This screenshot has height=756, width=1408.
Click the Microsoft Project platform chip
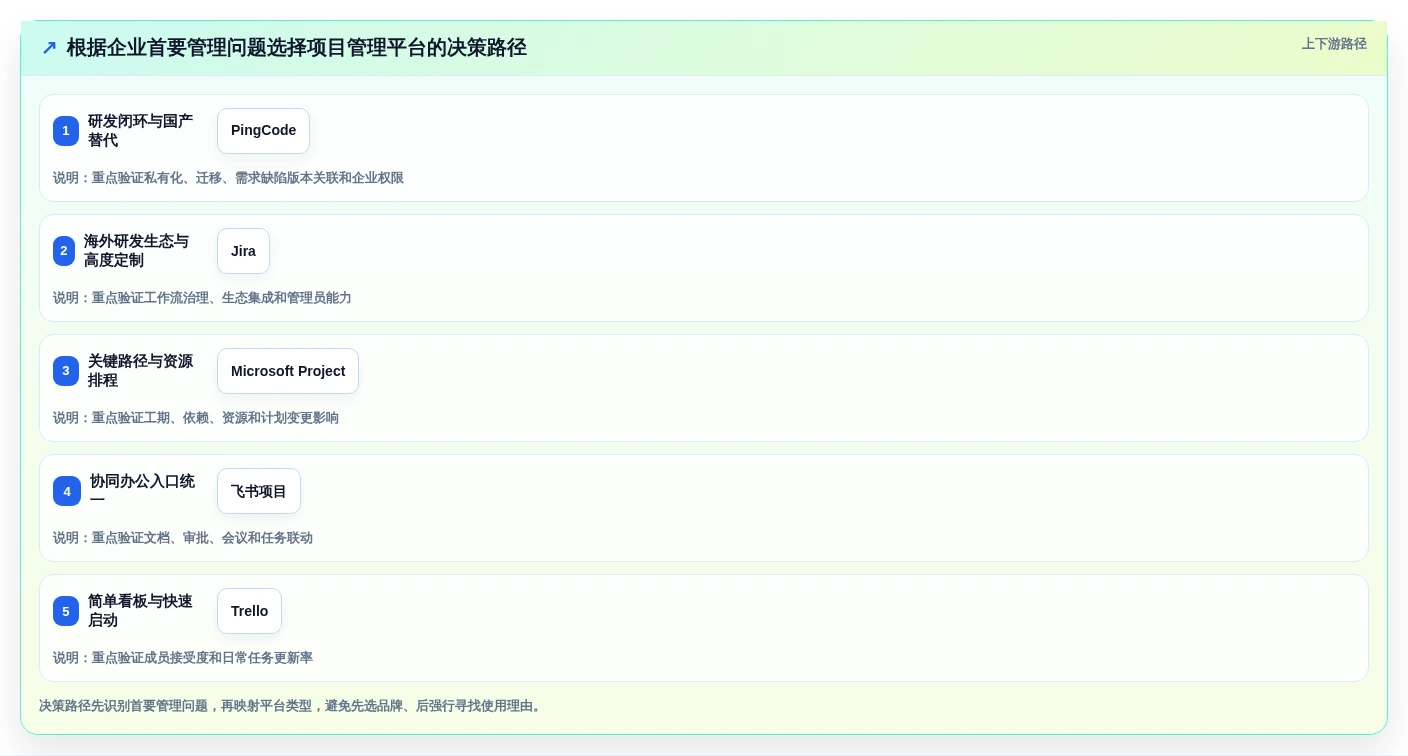pos(288,371)
